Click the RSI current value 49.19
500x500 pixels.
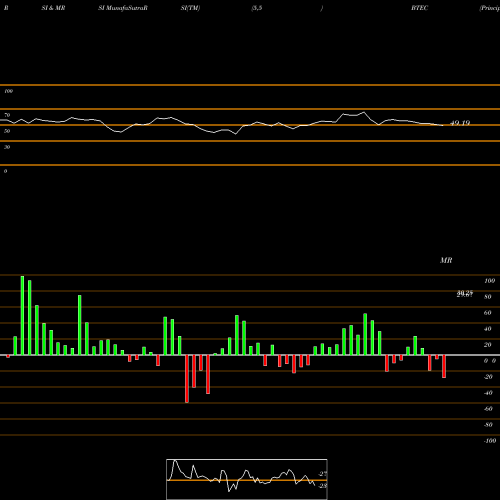(460, 123)
